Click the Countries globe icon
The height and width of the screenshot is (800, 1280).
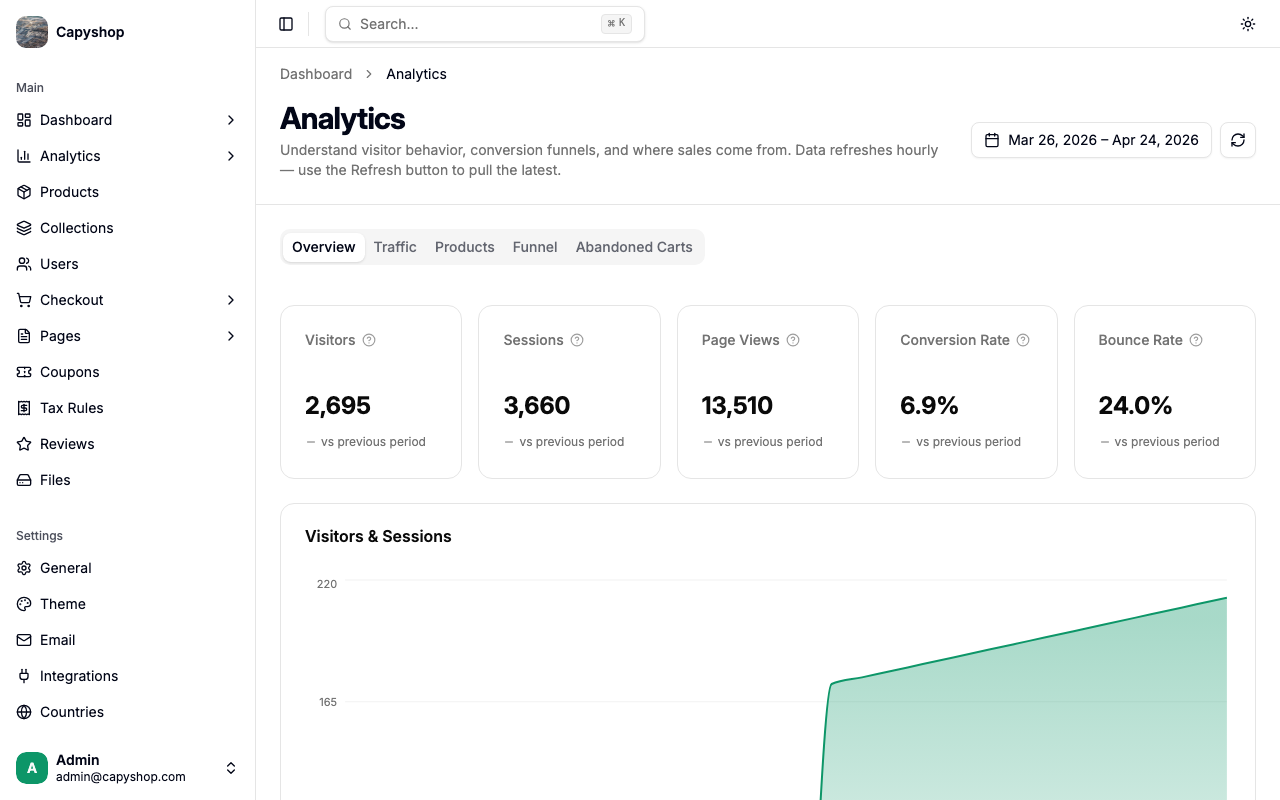pos(24,712)
